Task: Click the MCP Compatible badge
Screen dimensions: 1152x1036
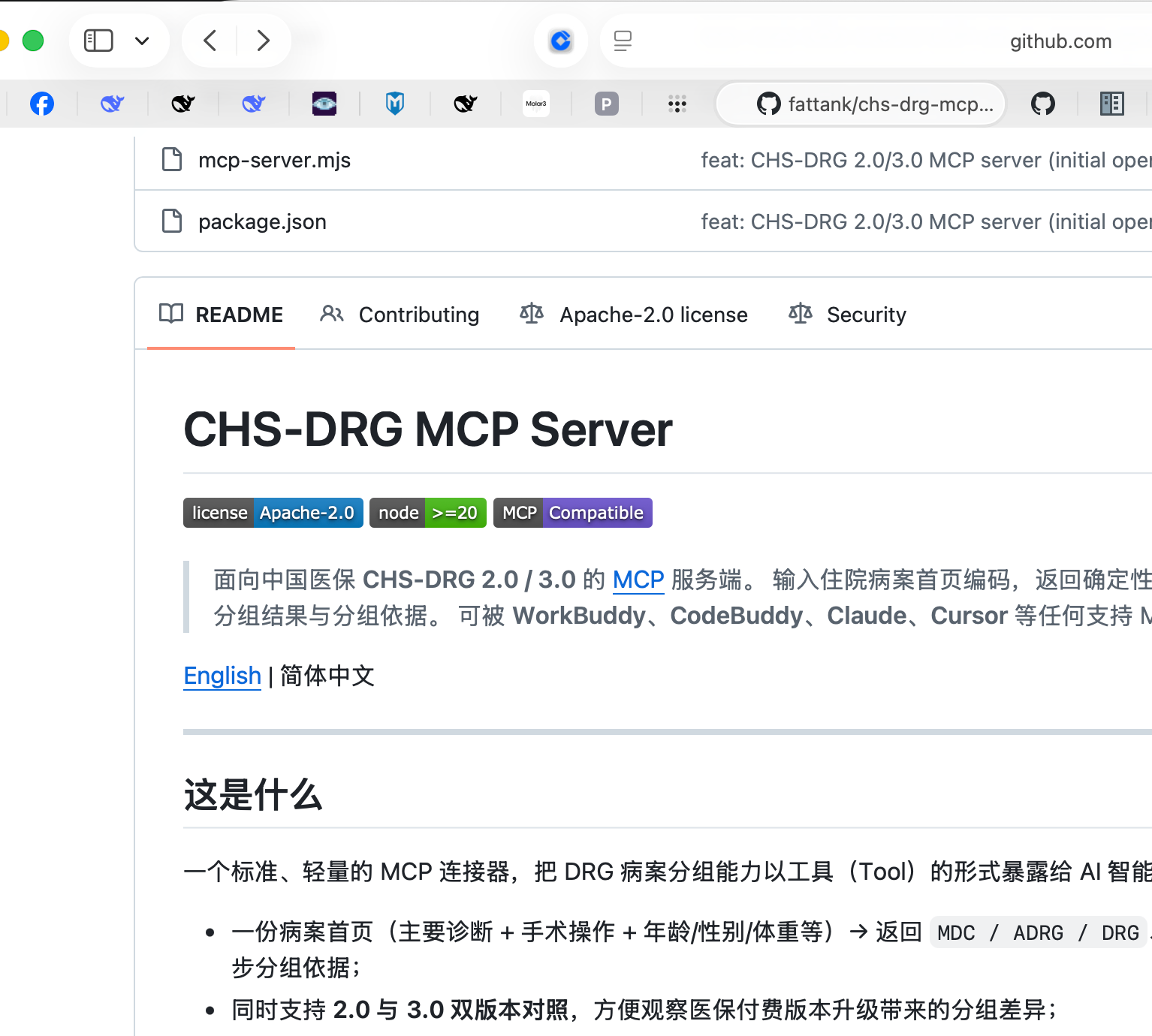Action: click(573, 513)
